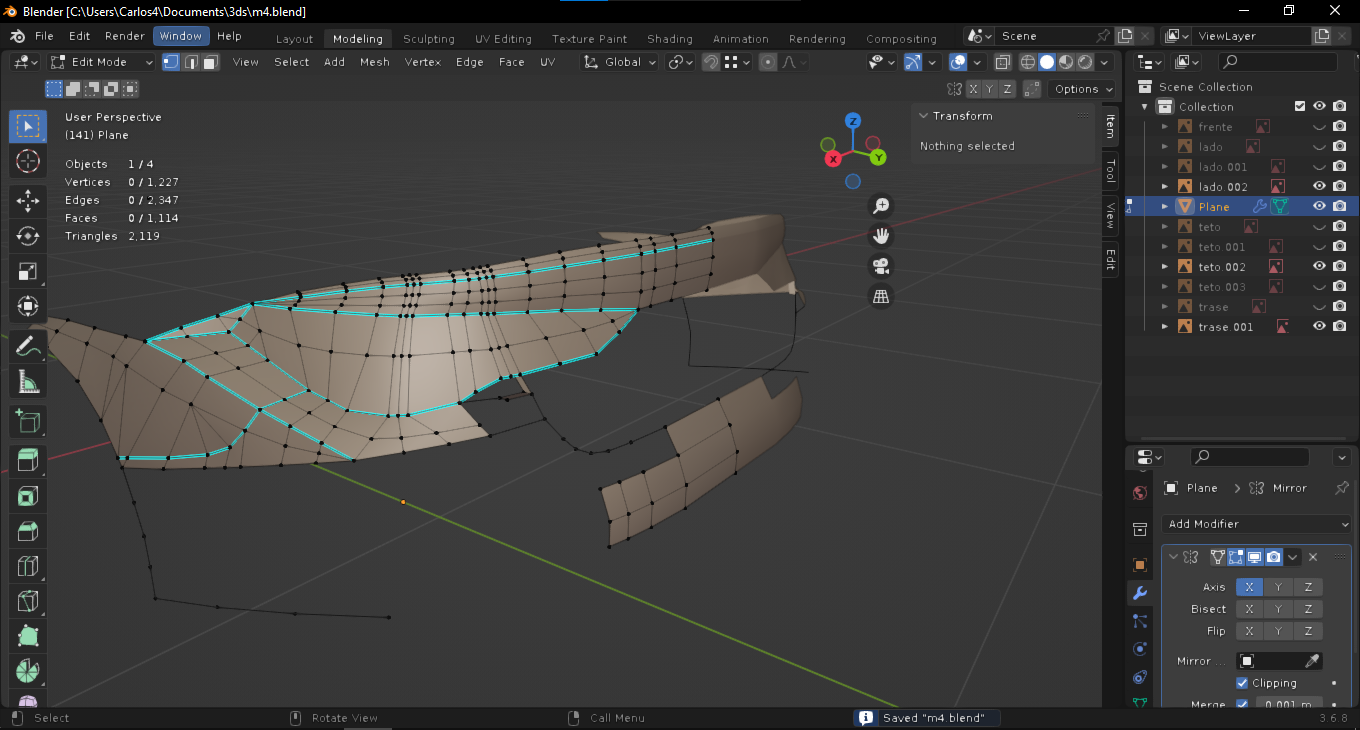Image resolution: width=1360 pixels, height=730 pixels.
Task: Hide the lado.002 object in outliner
Action: point(1319,187)
